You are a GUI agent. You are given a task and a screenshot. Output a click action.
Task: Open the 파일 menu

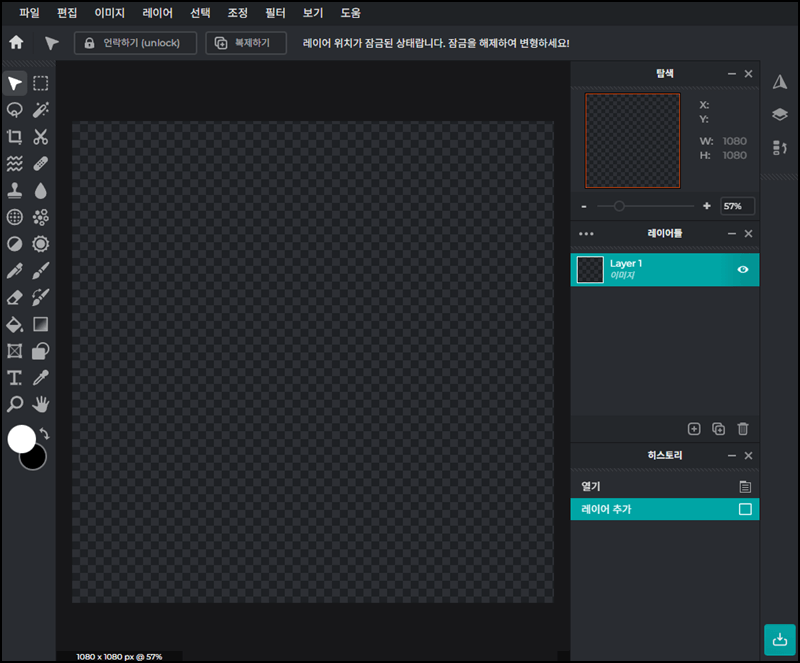point(29,13)
